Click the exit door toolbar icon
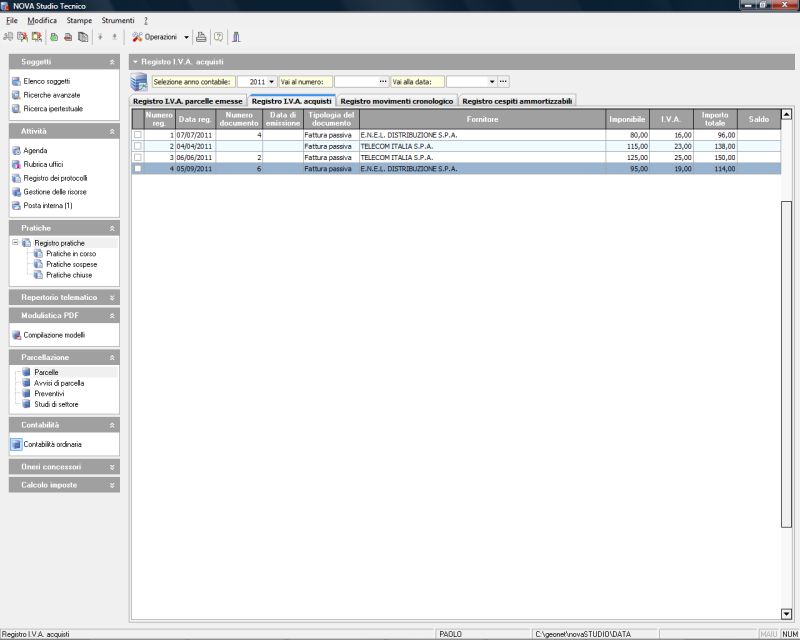Image resolution: width=800 pixels, height=640 pixels. pyautogui.click(x=237, y=37)
